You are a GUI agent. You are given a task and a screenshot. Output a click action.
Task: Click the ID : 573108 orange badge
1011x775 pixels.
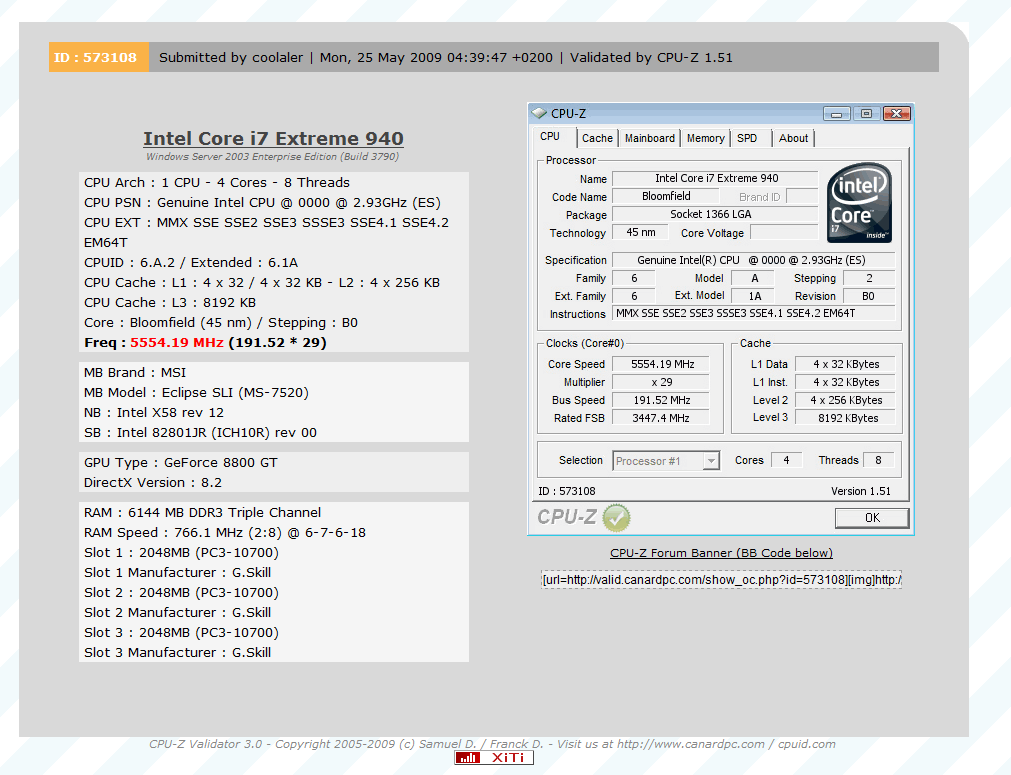(x=99, y=57)
